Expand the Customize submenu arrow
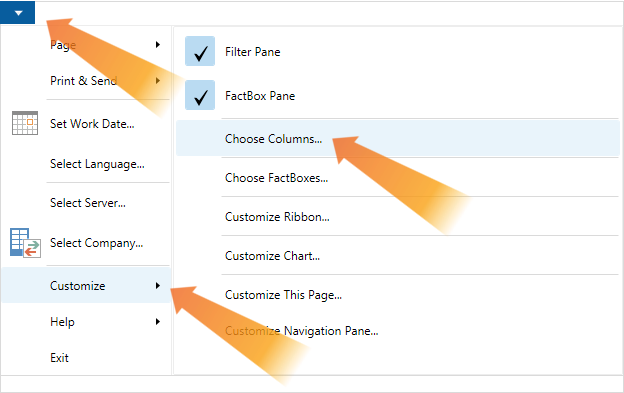Viewport: 624px width, 393px height. point(158,286)
